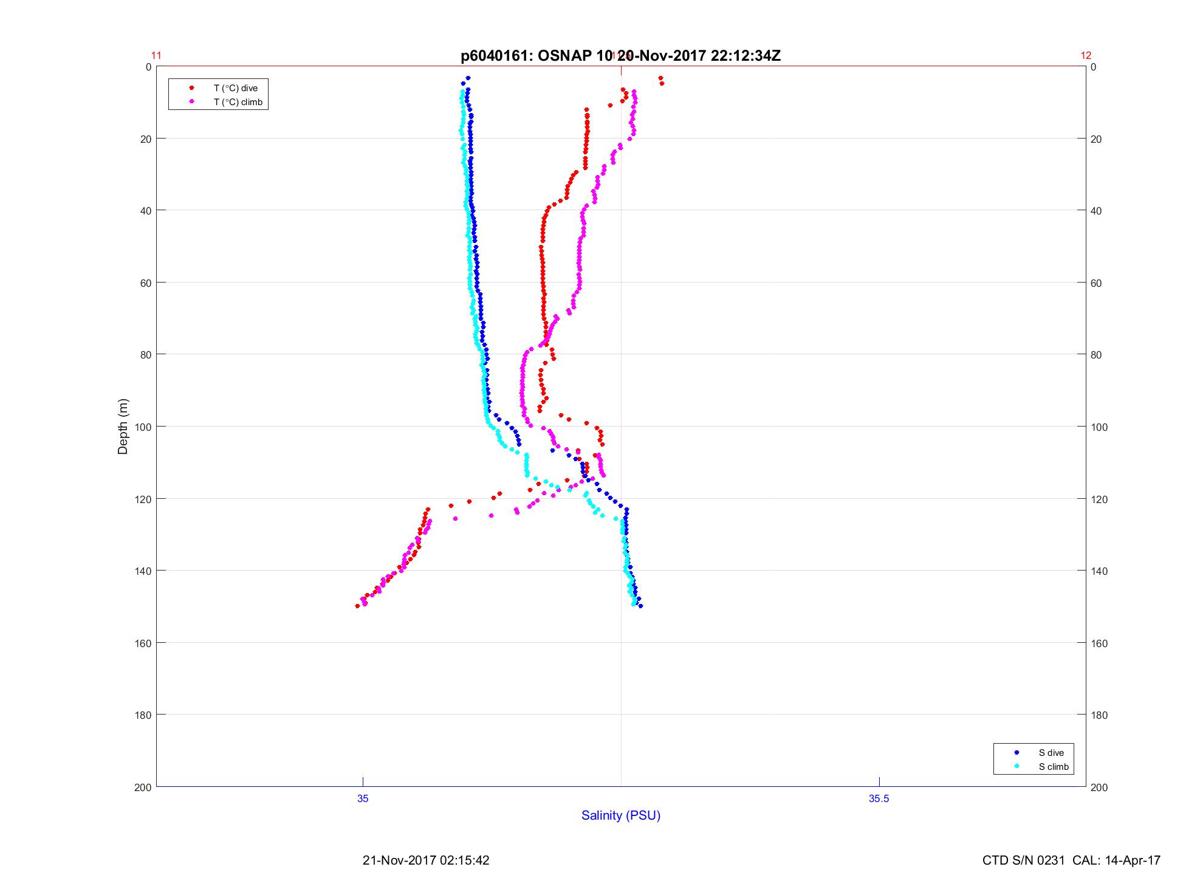Click the red 11 temperature tick label

pos(157,56)
